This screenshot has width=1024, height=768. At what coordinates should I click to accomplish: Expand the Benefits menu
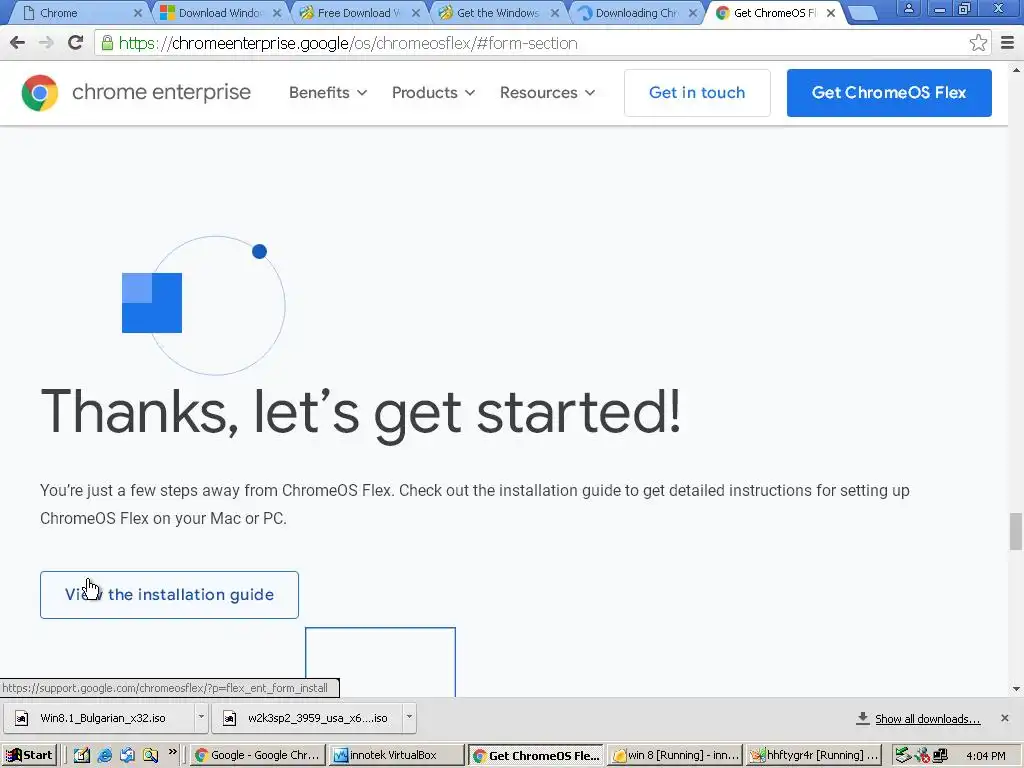point(328,93)
